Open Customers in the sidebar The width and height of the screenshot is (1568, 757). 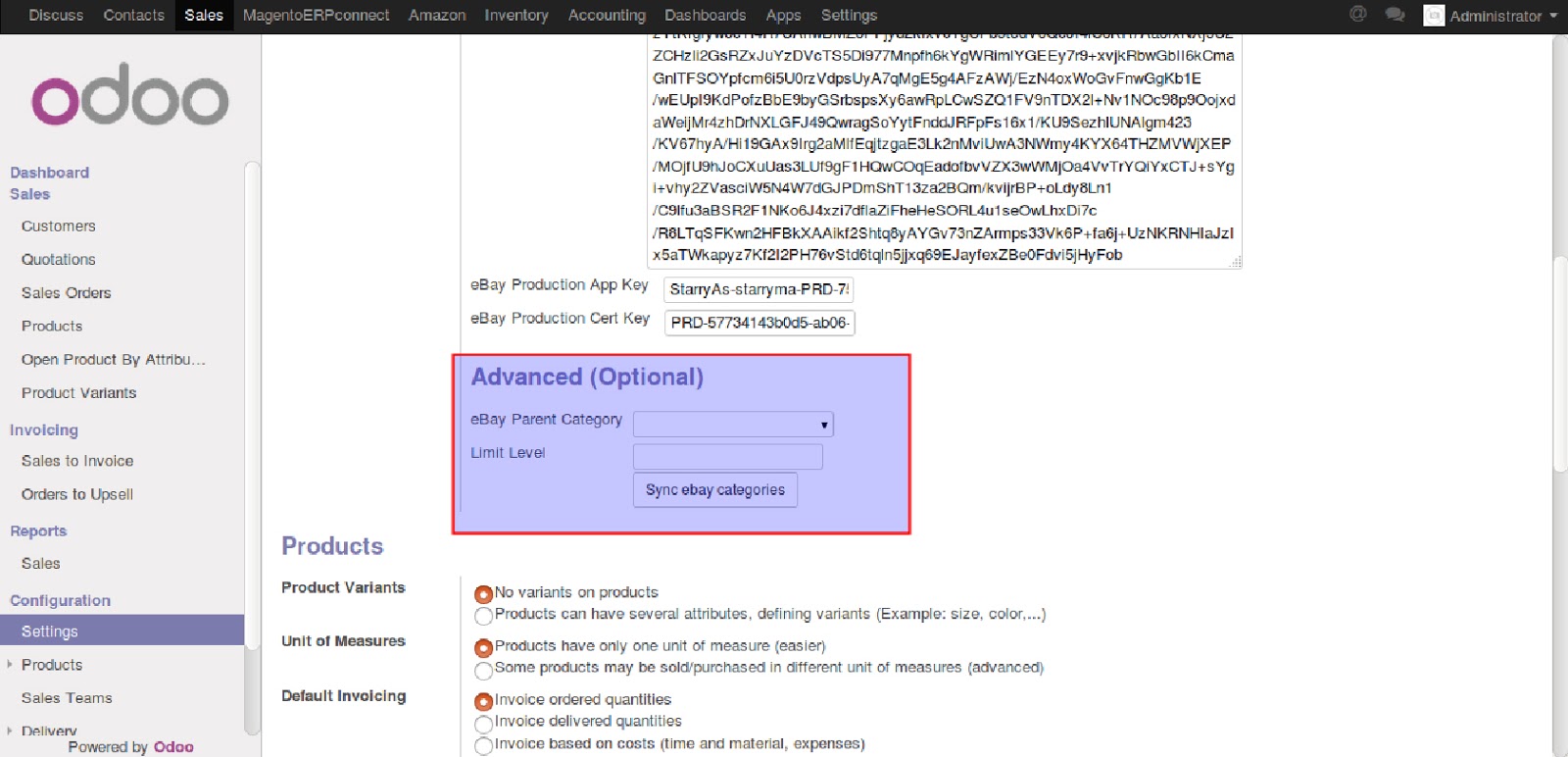pos(59,227)
